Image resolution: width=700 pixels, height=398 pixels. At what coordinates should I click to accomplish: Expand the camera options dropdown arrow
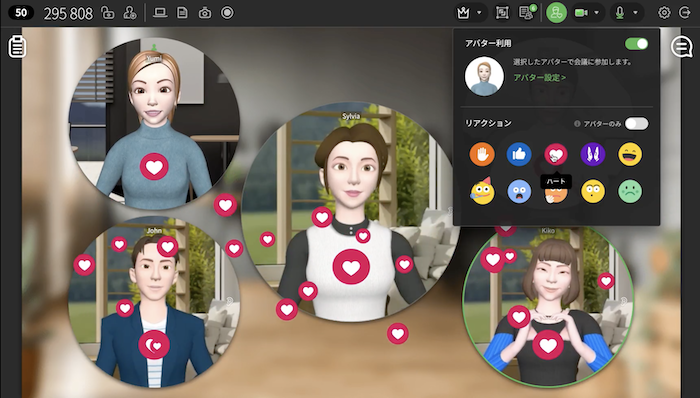(x=597, y=13)
